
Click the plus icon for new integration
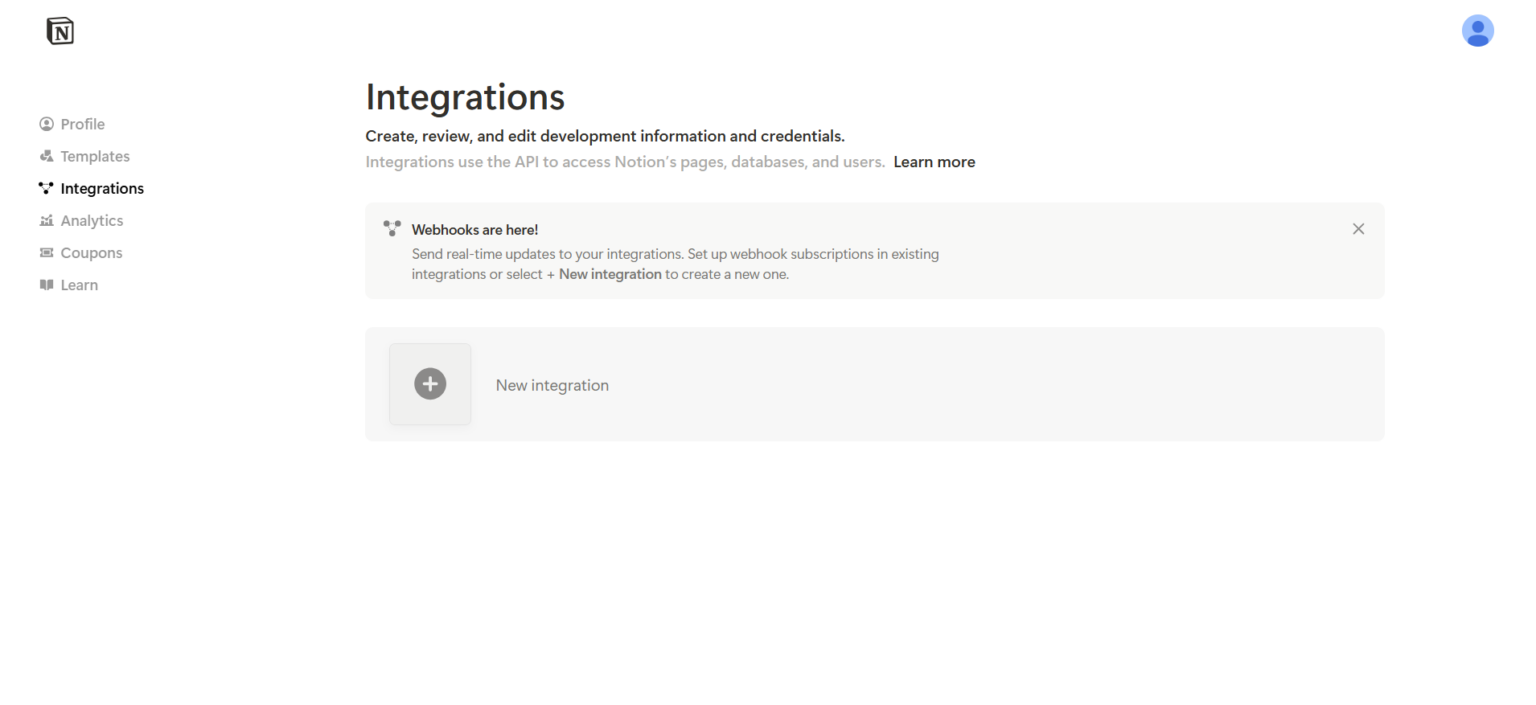[430, 384]
